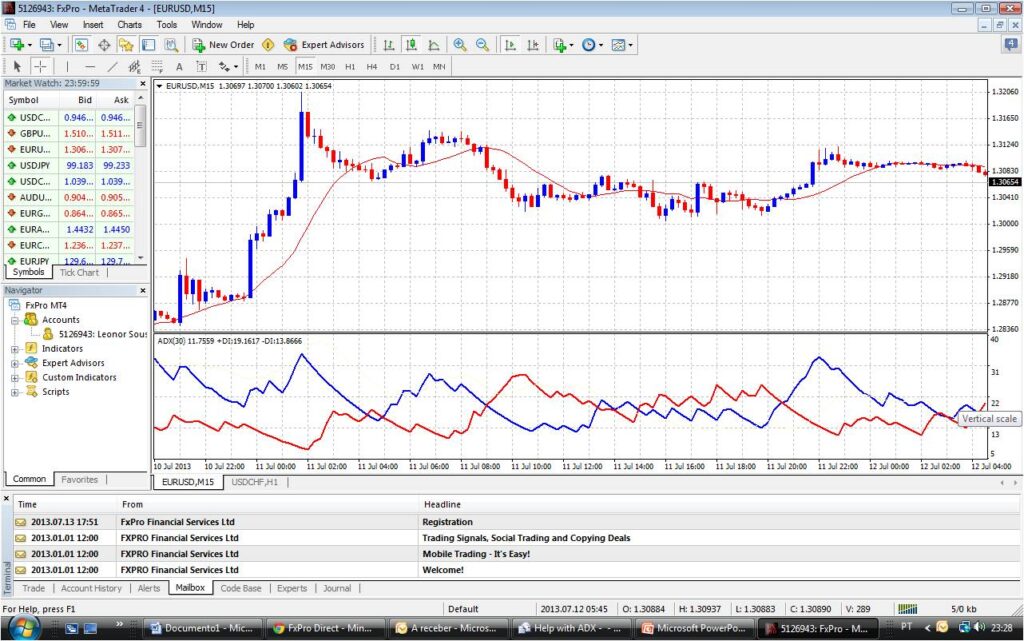1024x641 pixels.
Task: Open the Periods clock dropdown arrow
Action: click(600, 45)
